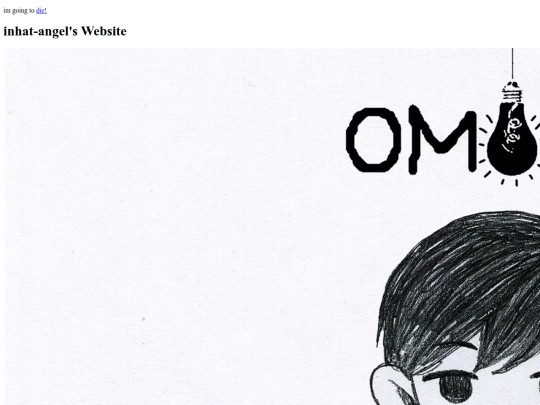Viewport: 540px width, 405px height.
Task: Click the light bulb's screw socket
Action: 512,92
